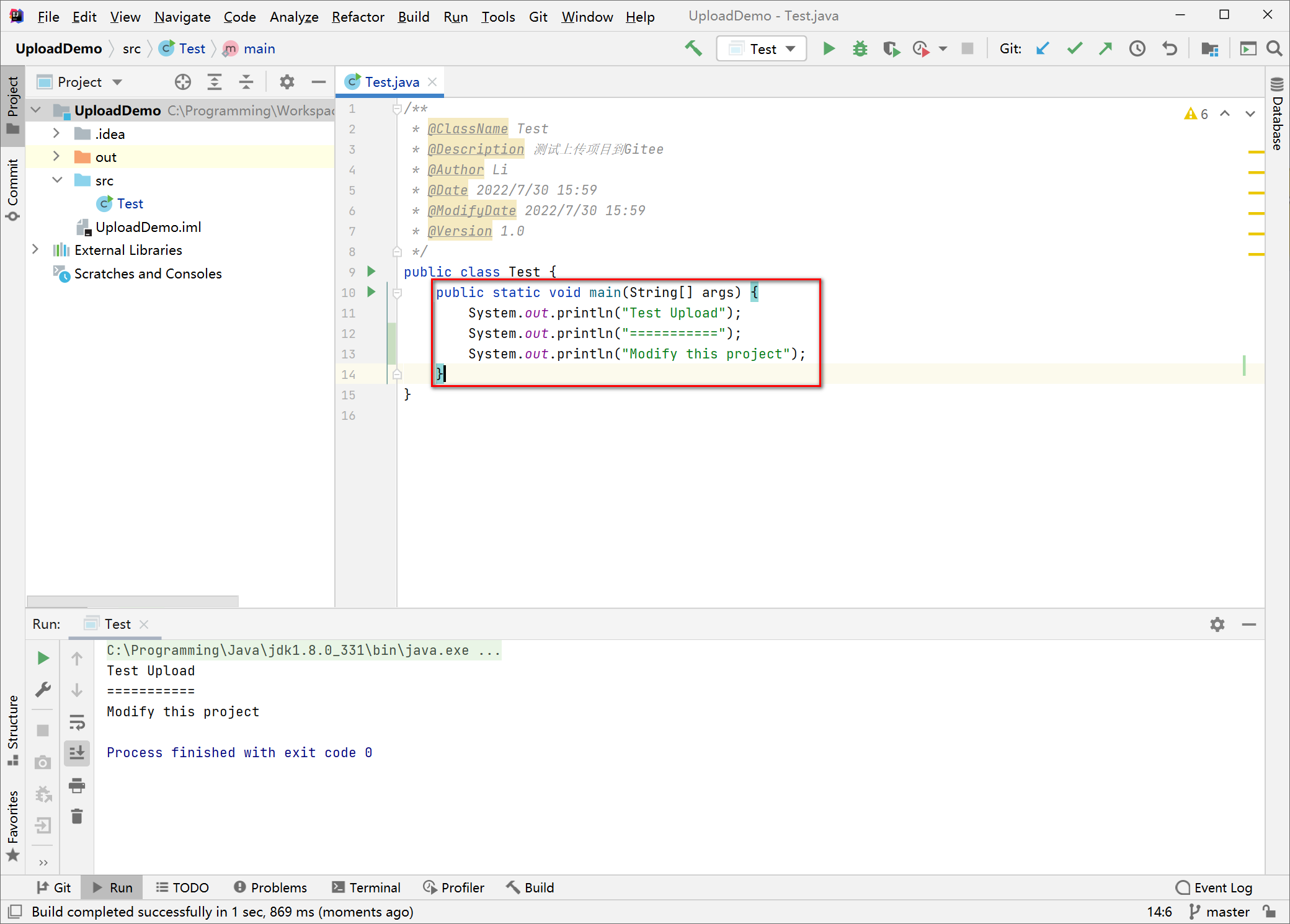The width and height of the screenshot is (1290, 924).
Task: Rerun Test in the Run panel
Action: (43, 658)
